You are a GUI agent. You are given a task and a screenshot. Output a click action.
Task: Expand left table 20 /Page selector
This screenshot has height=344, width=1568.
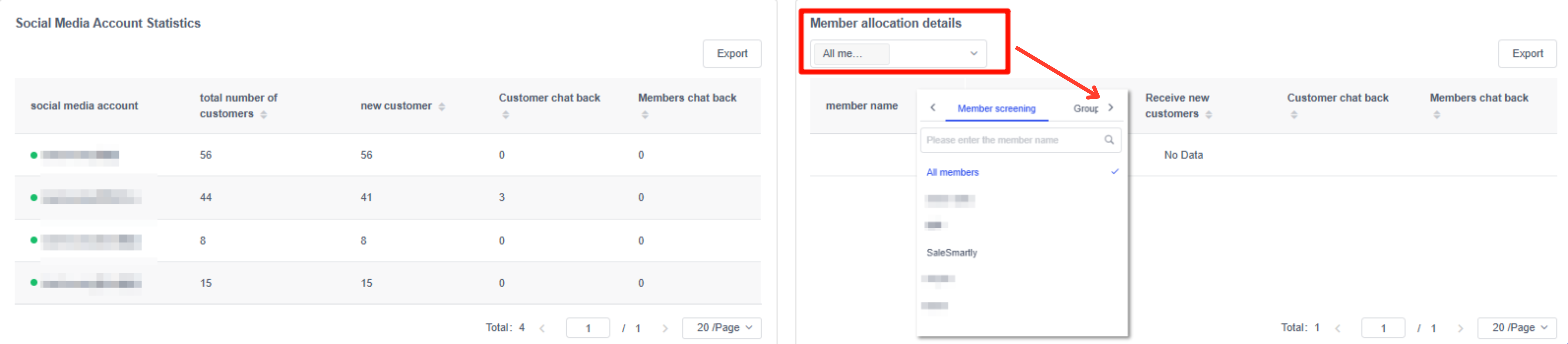(x=723, y=328)
